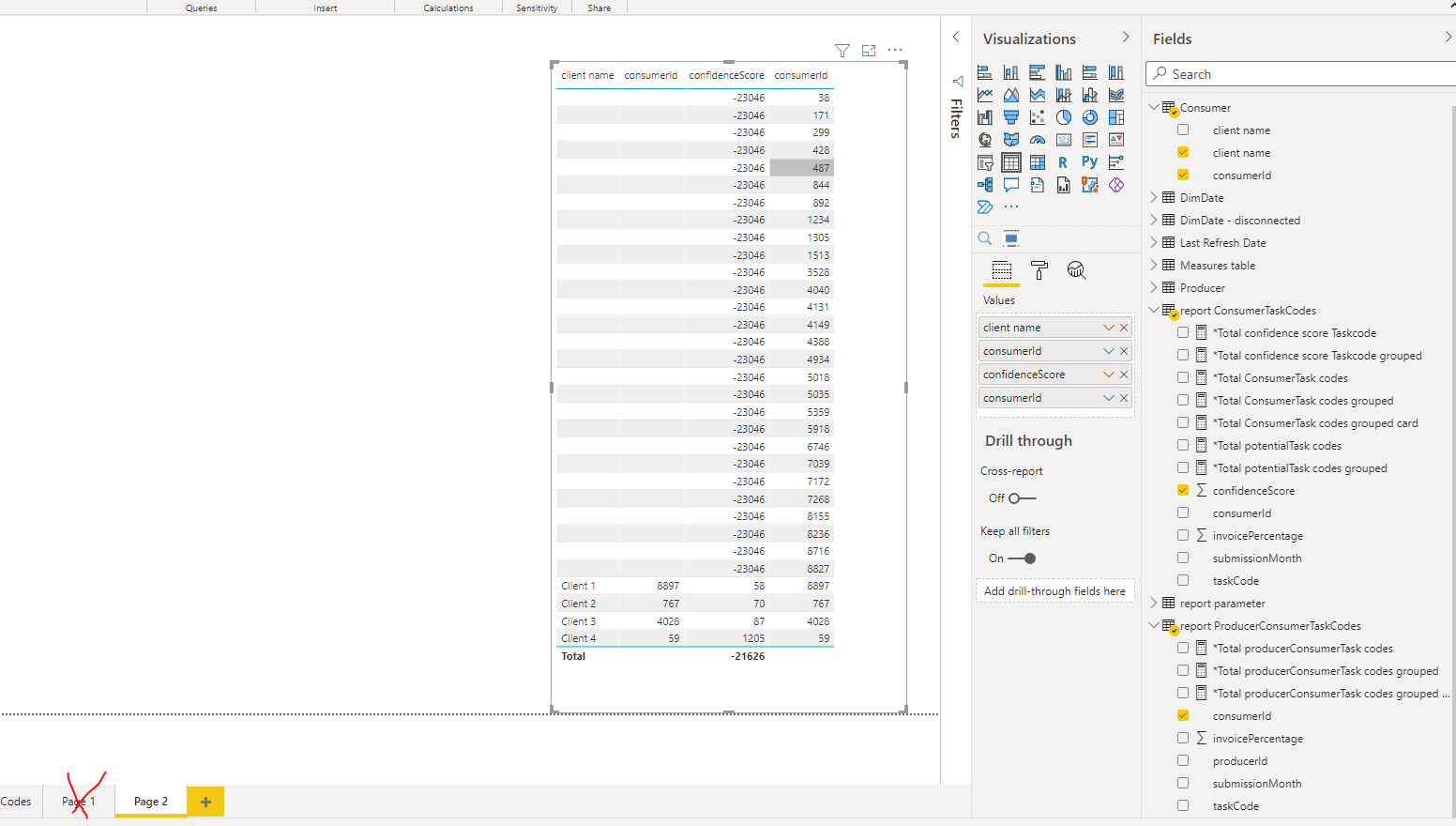Select the slicer visualization
Screen dimensions: 1456x826
(x=984, y=162)
